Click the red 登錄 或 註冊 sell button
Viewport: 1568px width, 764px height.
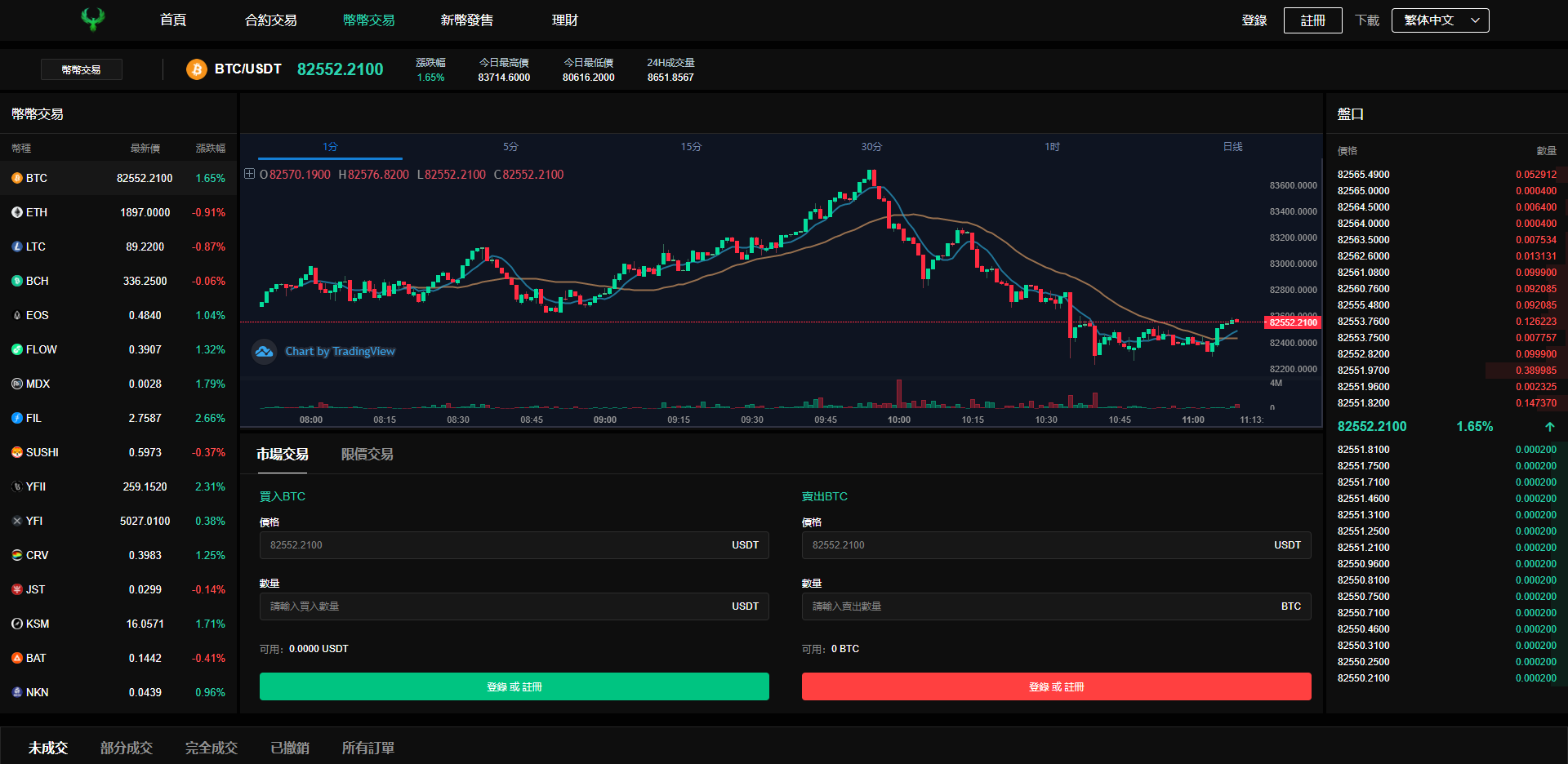(x=1057, y=686)
